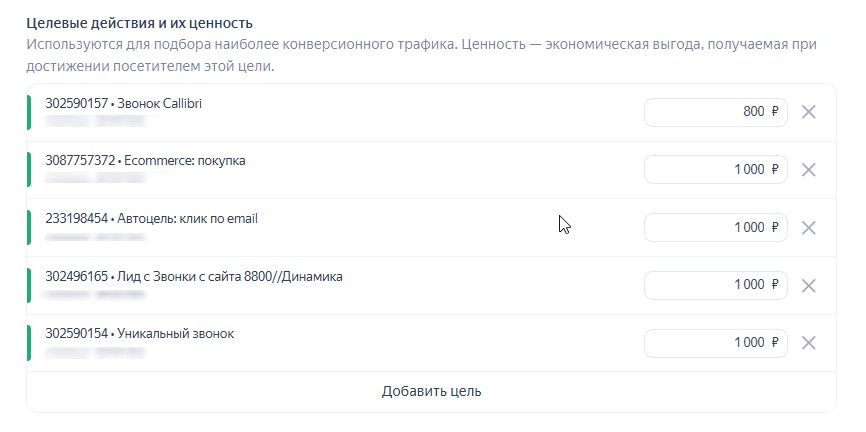This screenshot has height=432, width=866.
Task: Select goal name 302590157 Звонок Callibri
Action: [124, 103]
